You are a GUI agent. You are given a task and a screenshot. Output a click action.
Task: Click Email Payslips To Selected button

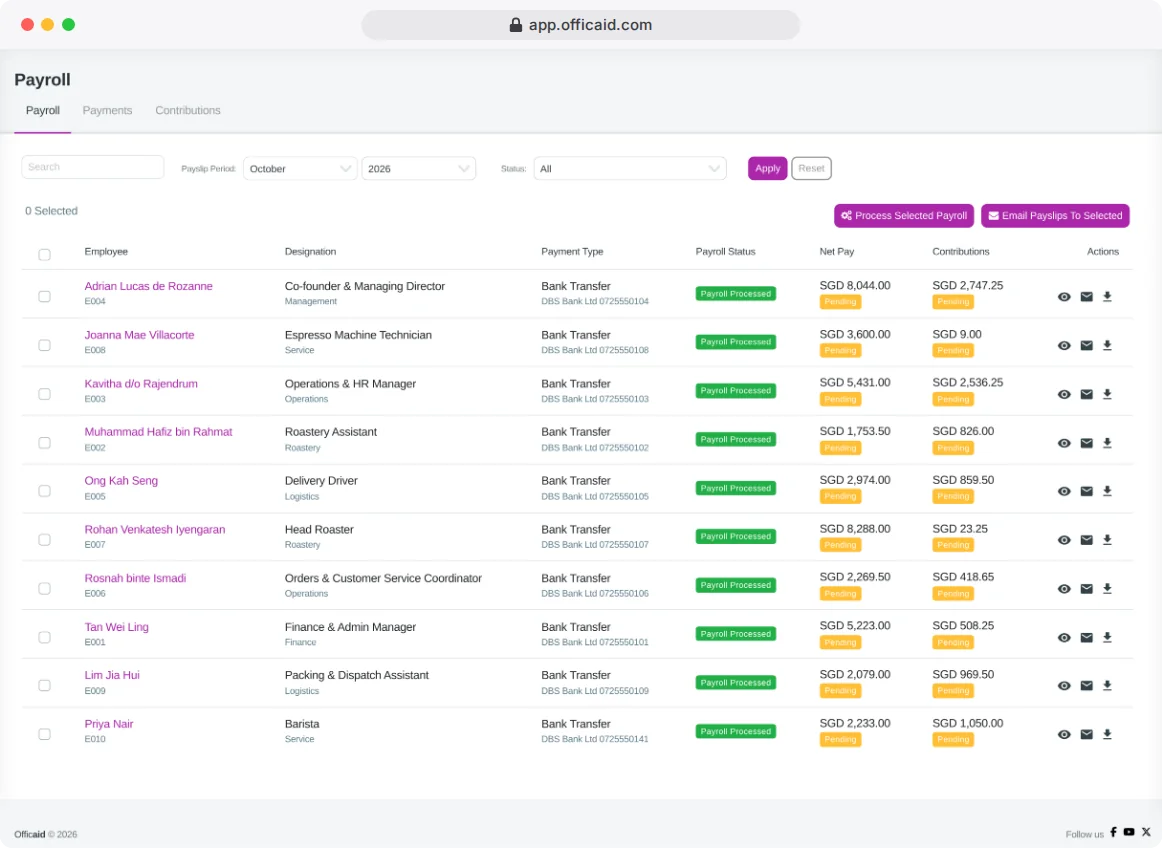pyautogui.click(x=1055, y=216)
